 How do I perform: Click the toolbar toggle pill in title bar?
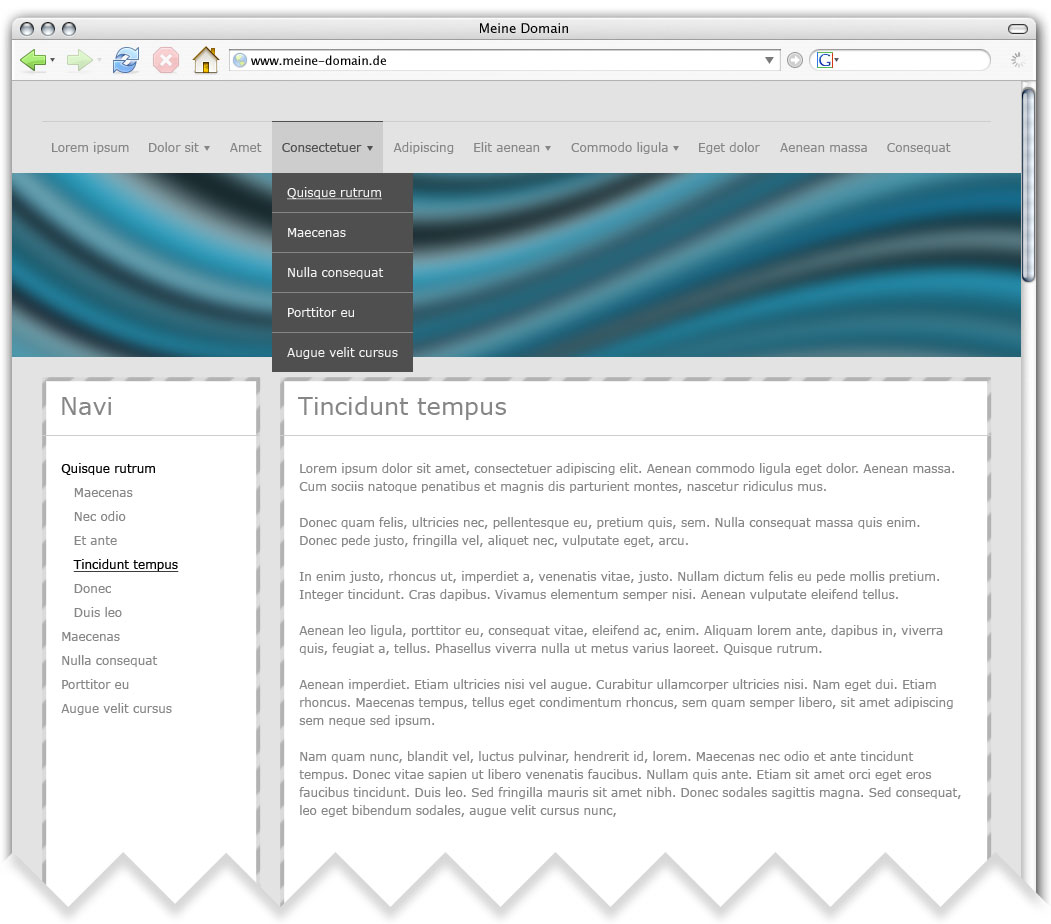pyautogui.click(x=1018, y=29)
